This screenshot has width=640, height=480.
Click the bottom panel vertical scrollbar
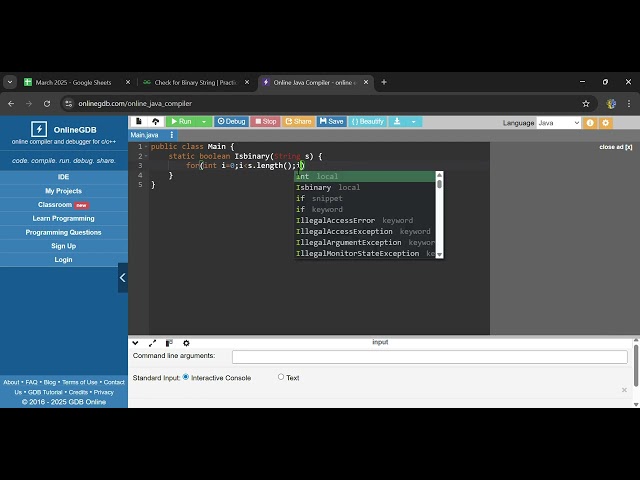[x=636, y=365]
